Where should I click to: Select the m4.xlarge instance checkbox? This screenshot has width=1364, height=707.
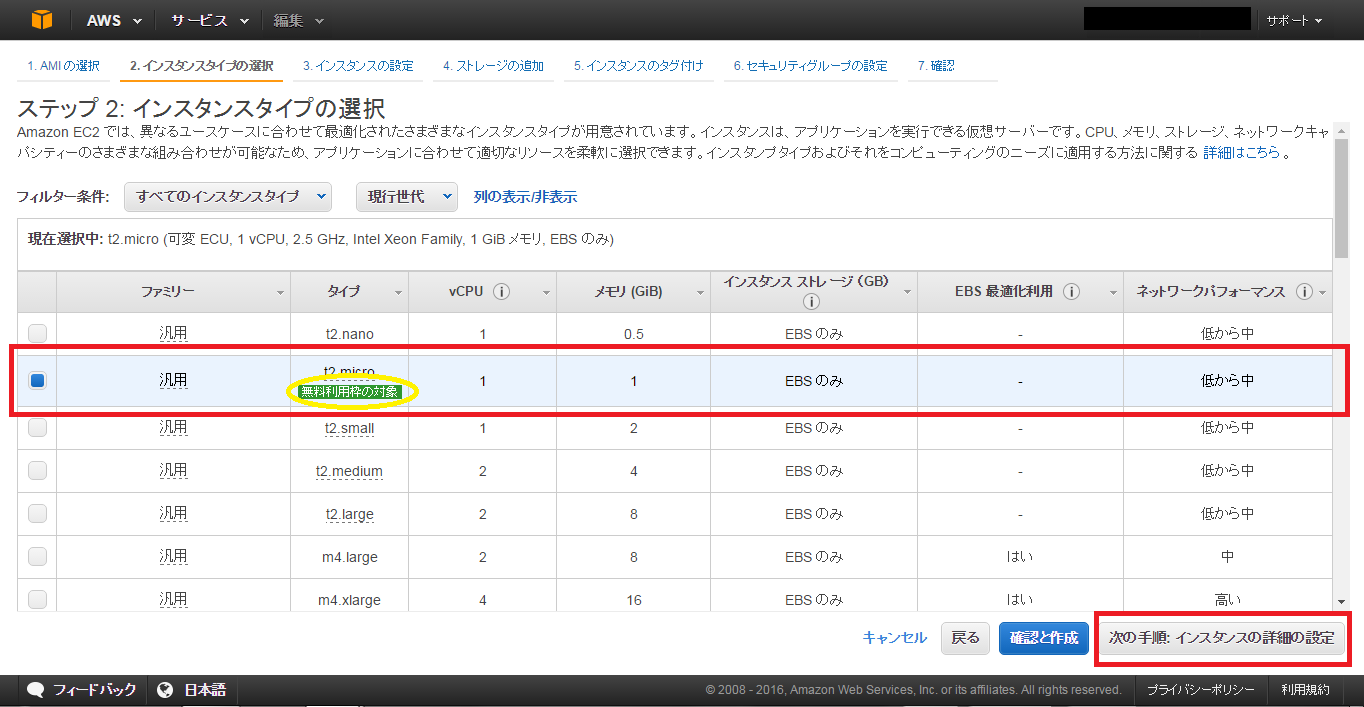pyautogui.click(x=37, y=599)
